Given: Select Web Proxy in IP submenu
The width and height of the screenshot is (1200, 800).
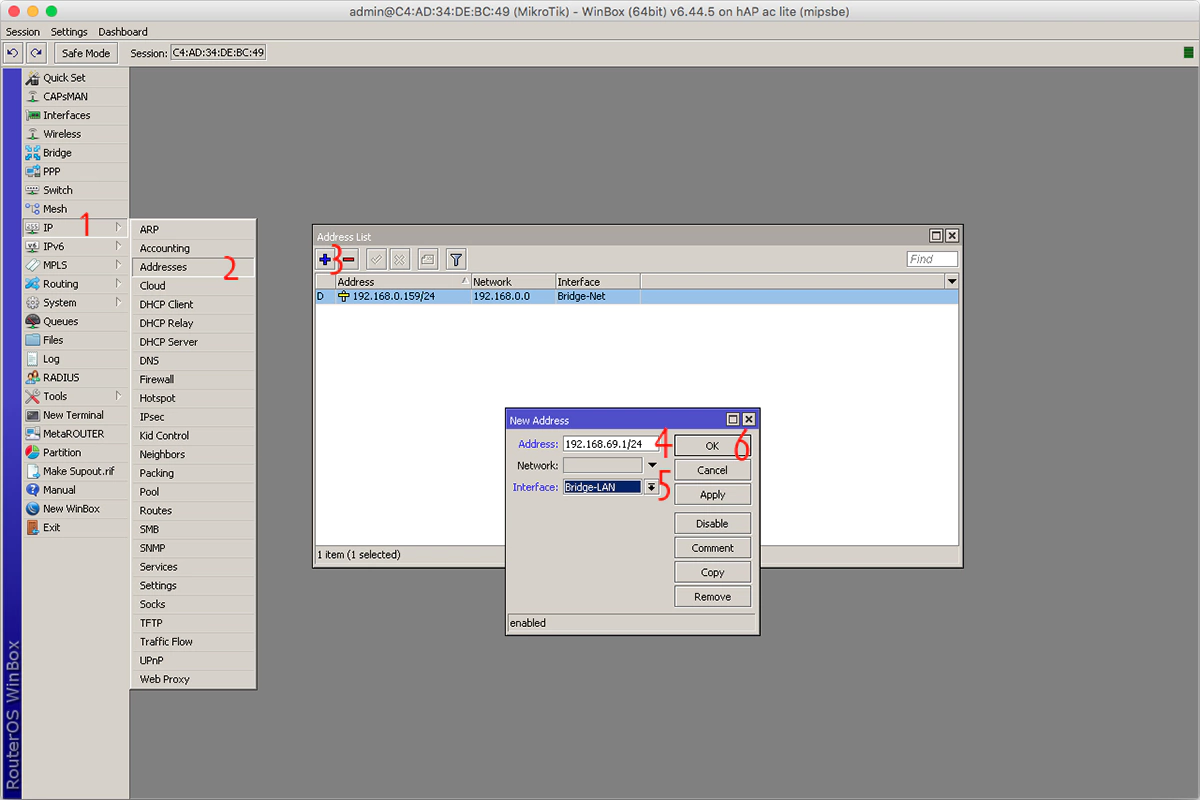Looking at the screenshot, I should click(x=193, y=679).
